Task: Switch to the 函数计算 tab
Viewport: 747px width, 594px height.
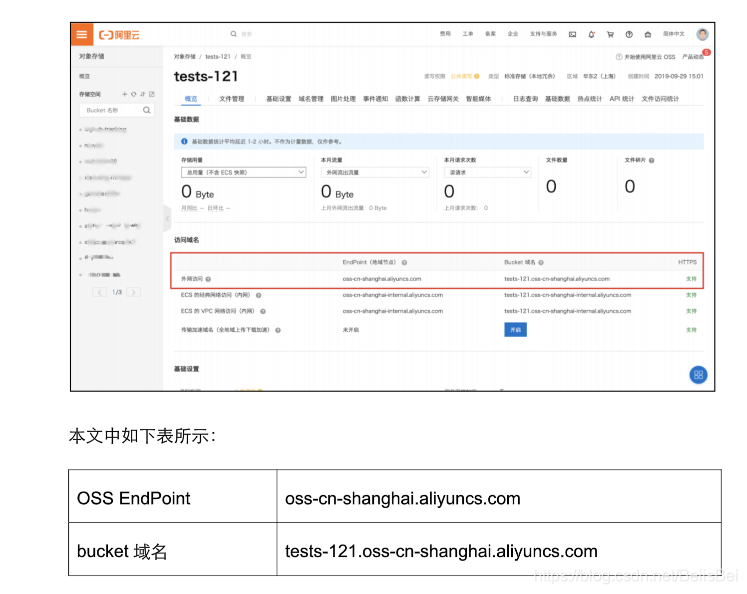Action: click(x=407, y=99)
